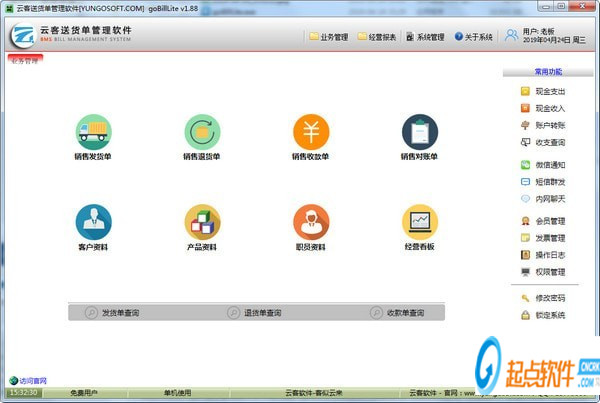Click the 锁定系统 label
The width and height of the screenshot is (600, 403).
[550, 315]
